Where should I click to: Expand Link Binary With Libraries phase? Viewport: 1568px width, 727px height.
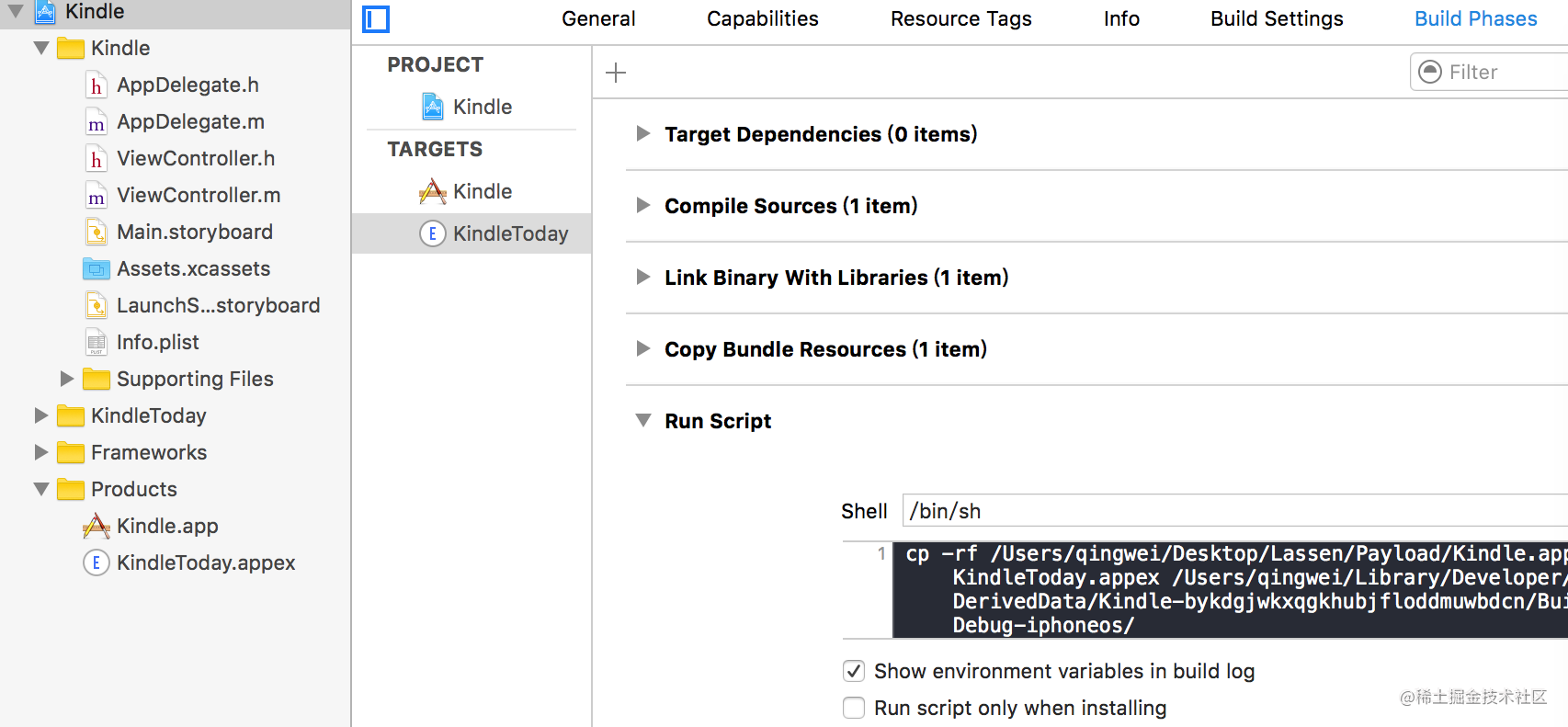[x=642, y=278]
